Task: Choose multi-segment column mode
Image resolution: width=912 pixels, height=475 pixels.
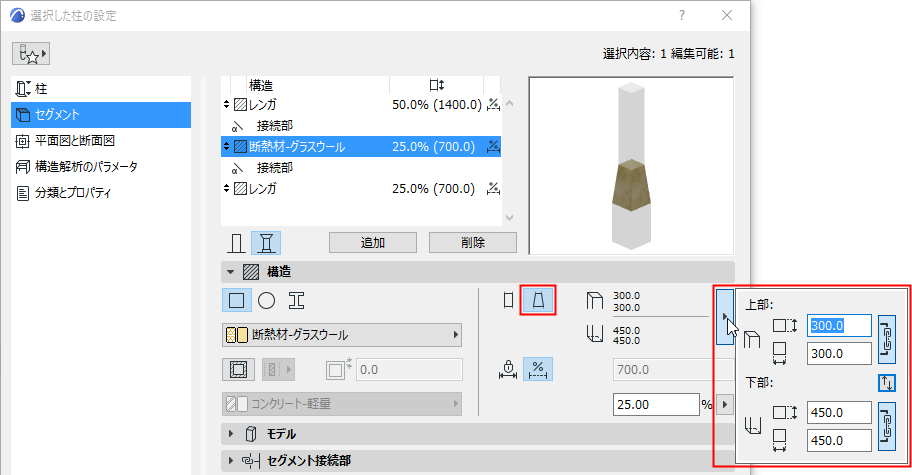Action: [266, 243]
